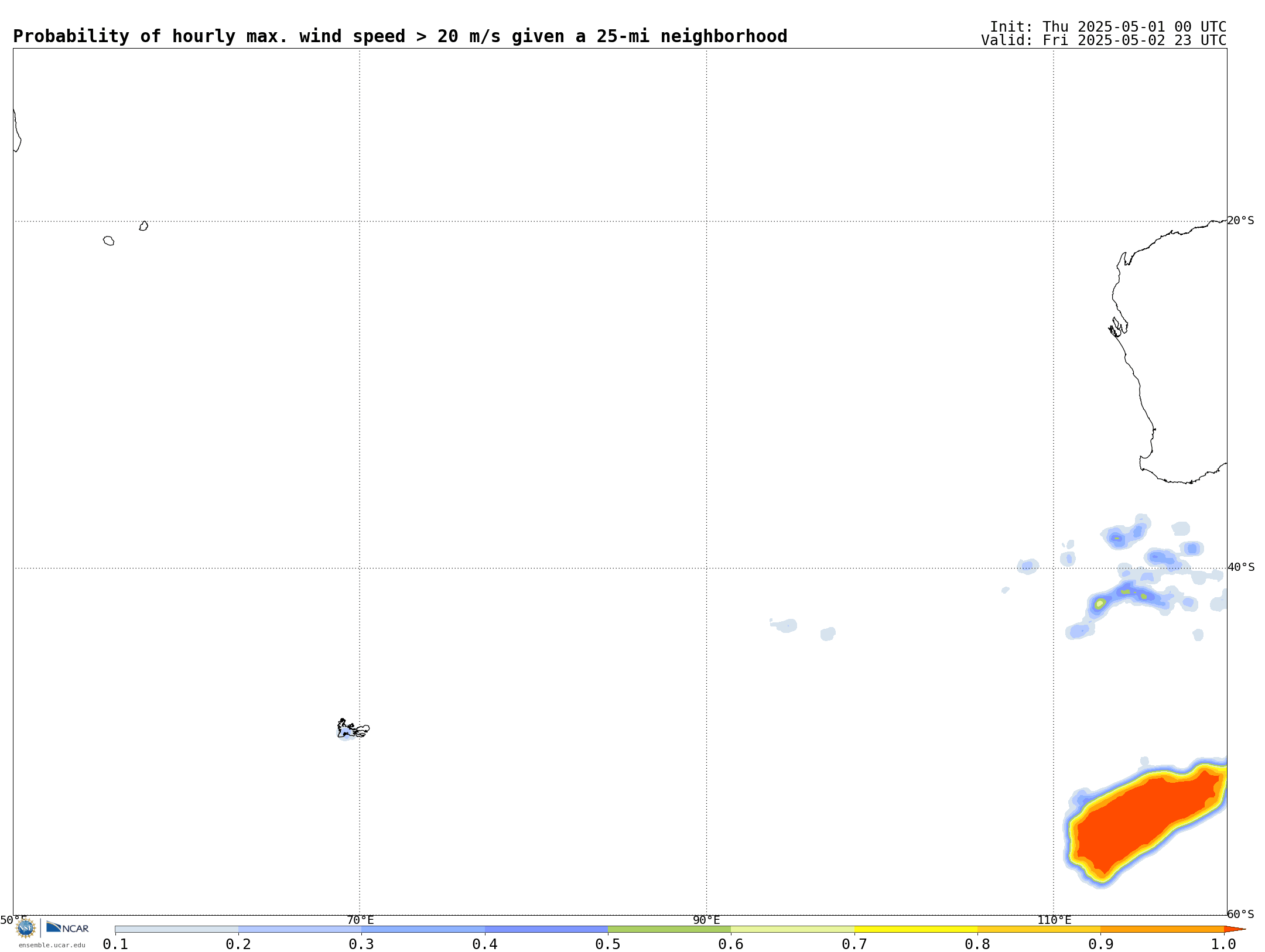This screenshot has width=1265, height=952.
Task: Click the 110°E longitude label
Action: 1054,920
